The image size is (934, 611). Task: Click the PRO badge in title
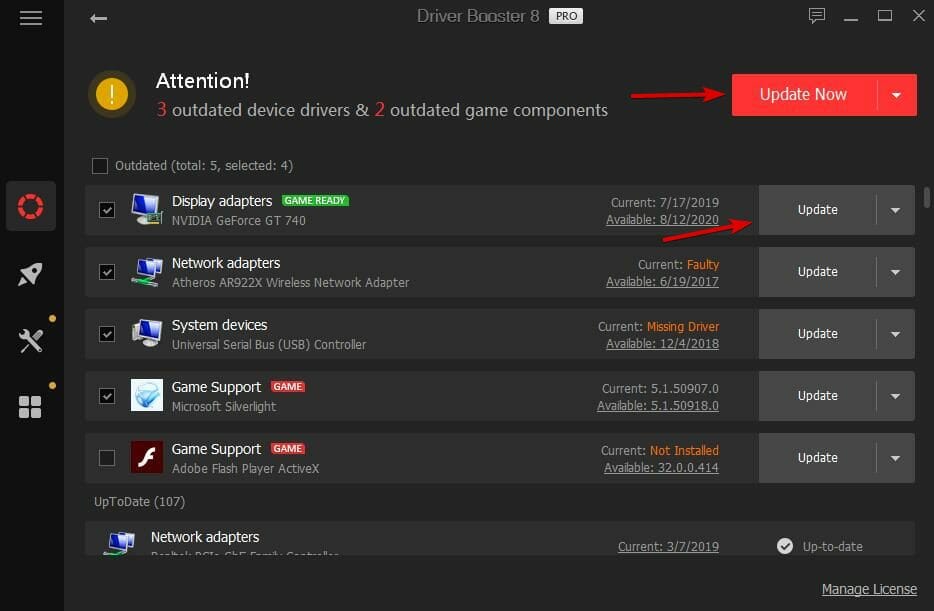(566, 16)
